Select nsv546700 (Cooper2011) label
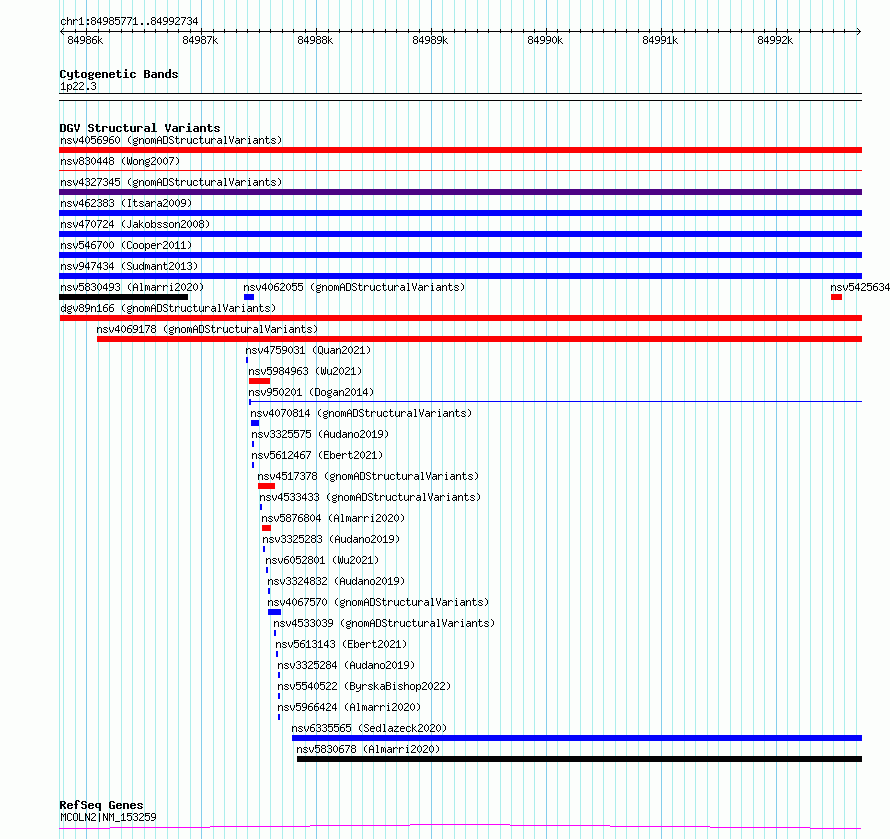Viewport: 890px width, 839px height. coord(126,245)
